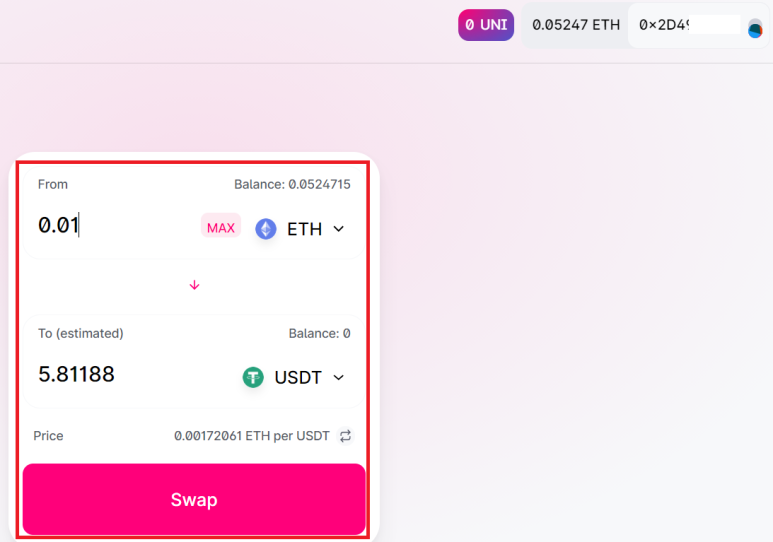Click the Price label

48,436
